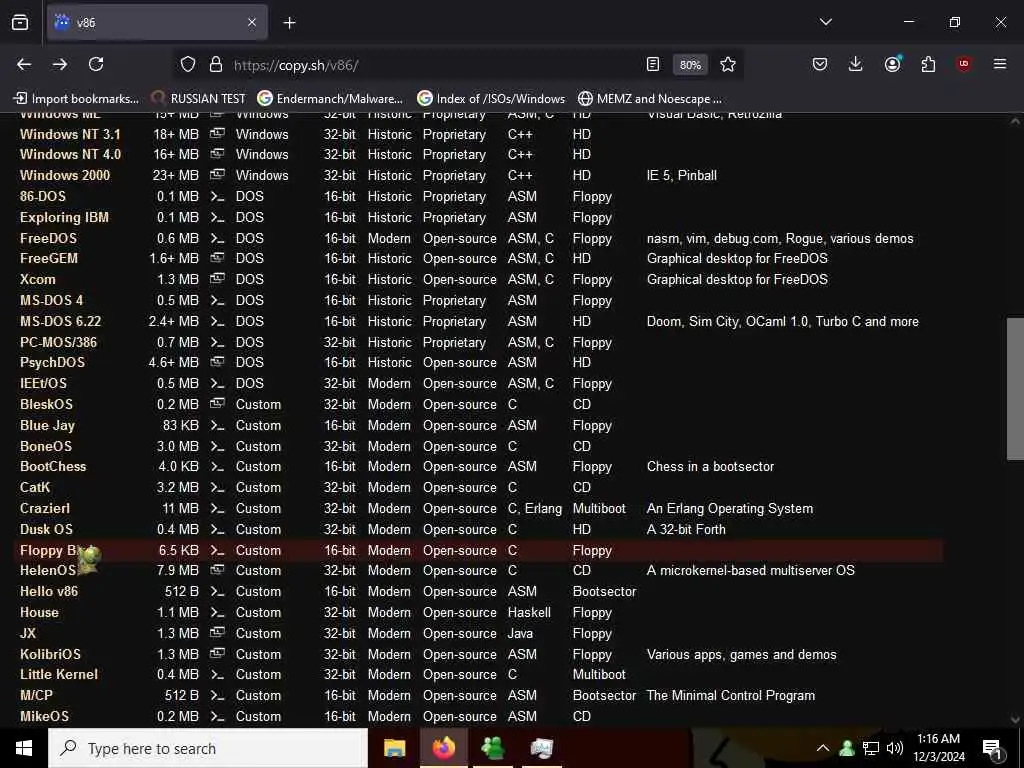Click the scrollbar down arrow
This screenshot has height=768, width=1024.
pos(1014,720)
